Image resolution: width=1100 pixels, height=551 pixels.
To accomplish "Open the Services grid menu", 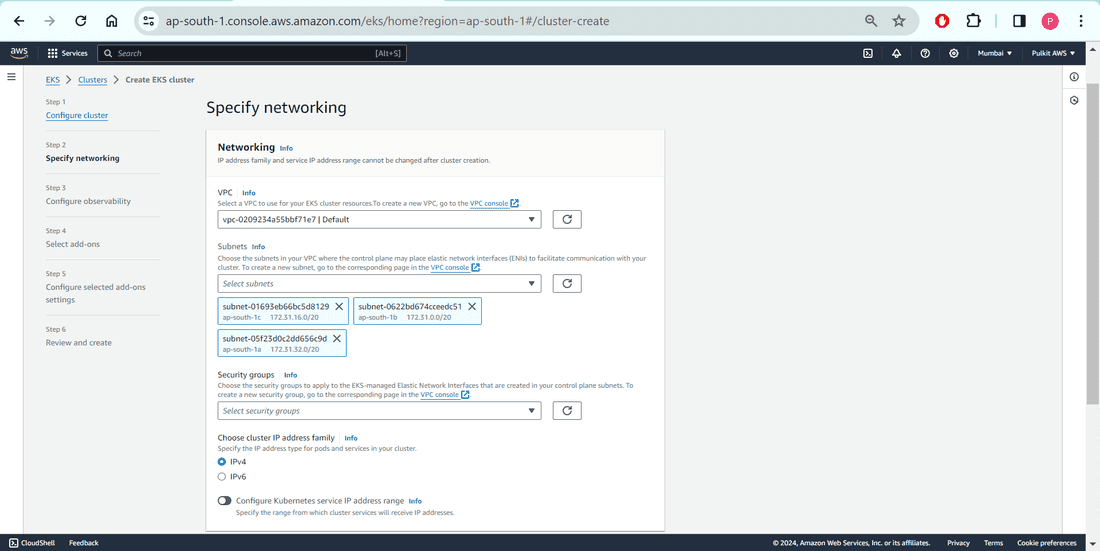I will [67, 53].
